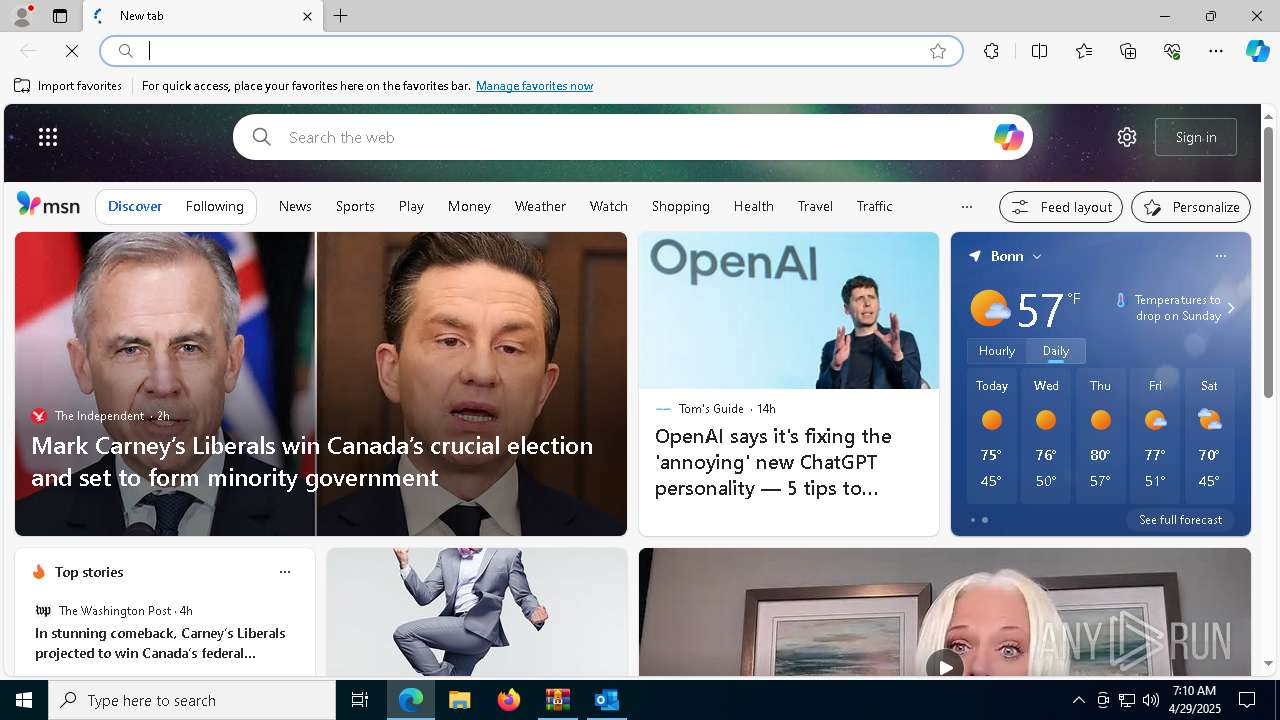Open the MSN app launcher grid
This screenshot has width=1280, height=720.
(48, 137)
